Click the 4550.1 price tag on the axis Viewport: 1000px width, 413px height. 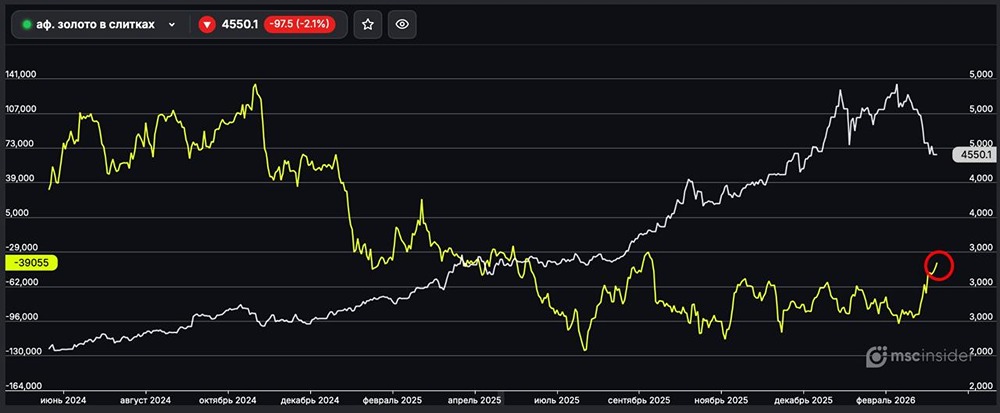tap(973, 154)
